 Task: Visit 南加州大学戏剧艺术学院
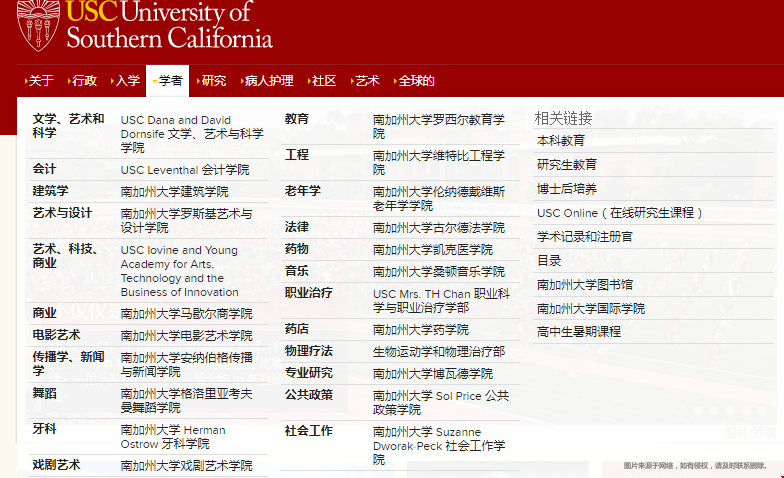186,466
